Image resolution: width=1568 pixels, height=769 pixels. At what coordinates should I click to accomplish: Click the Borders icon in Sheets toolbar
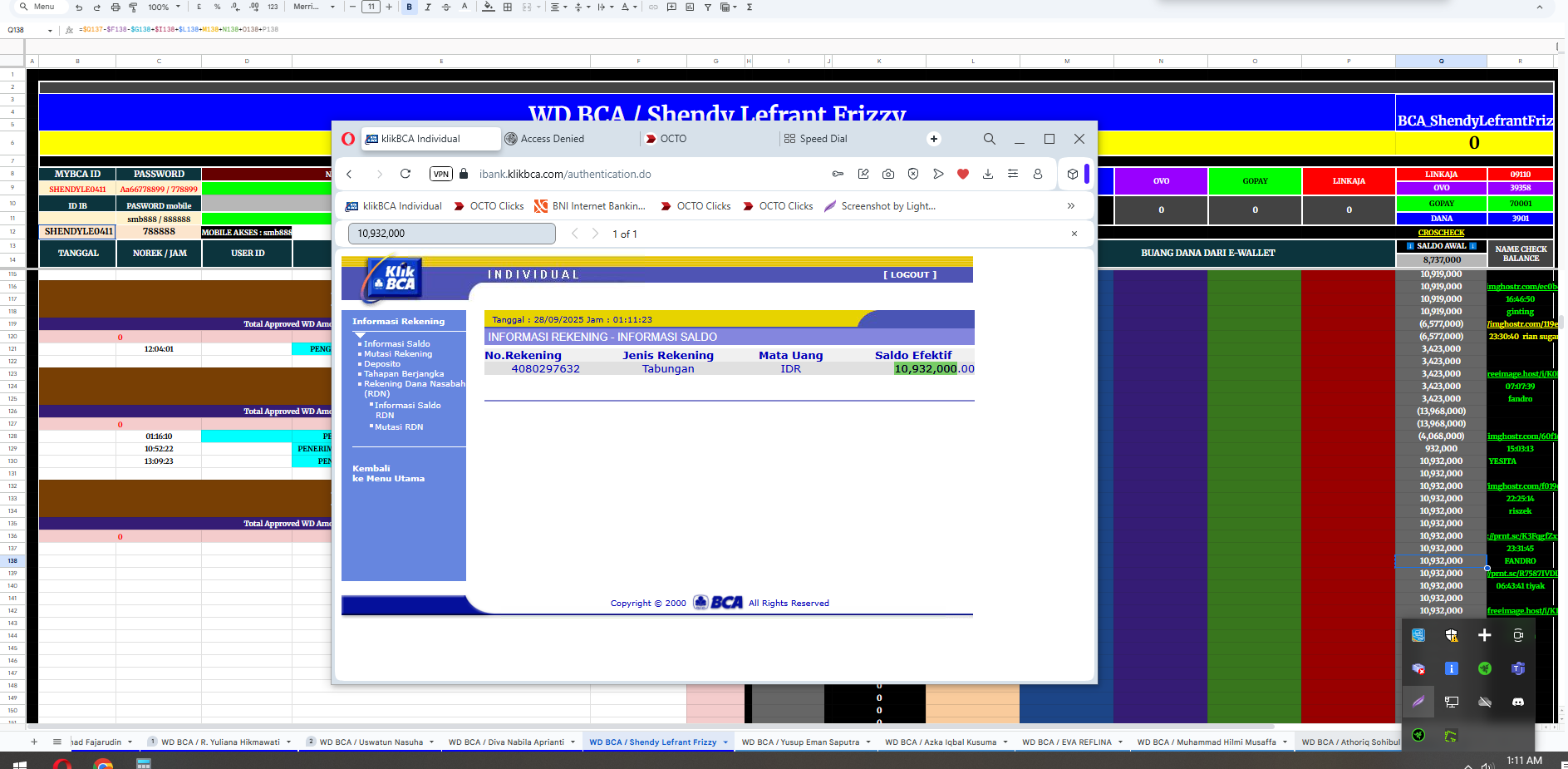[508, 7]
